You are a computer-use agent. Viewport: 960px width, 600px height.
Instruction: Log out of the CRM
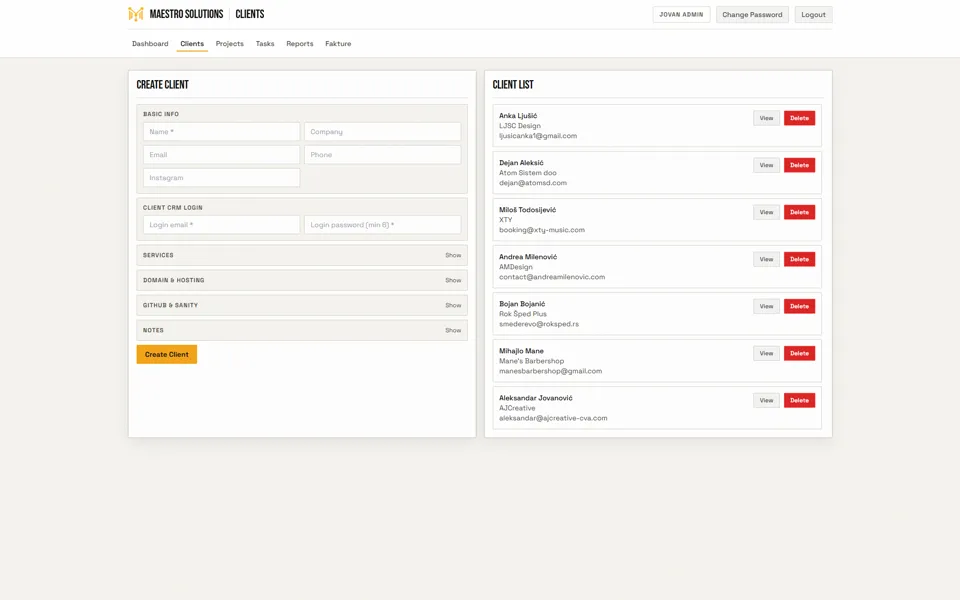tap(813, 15)
